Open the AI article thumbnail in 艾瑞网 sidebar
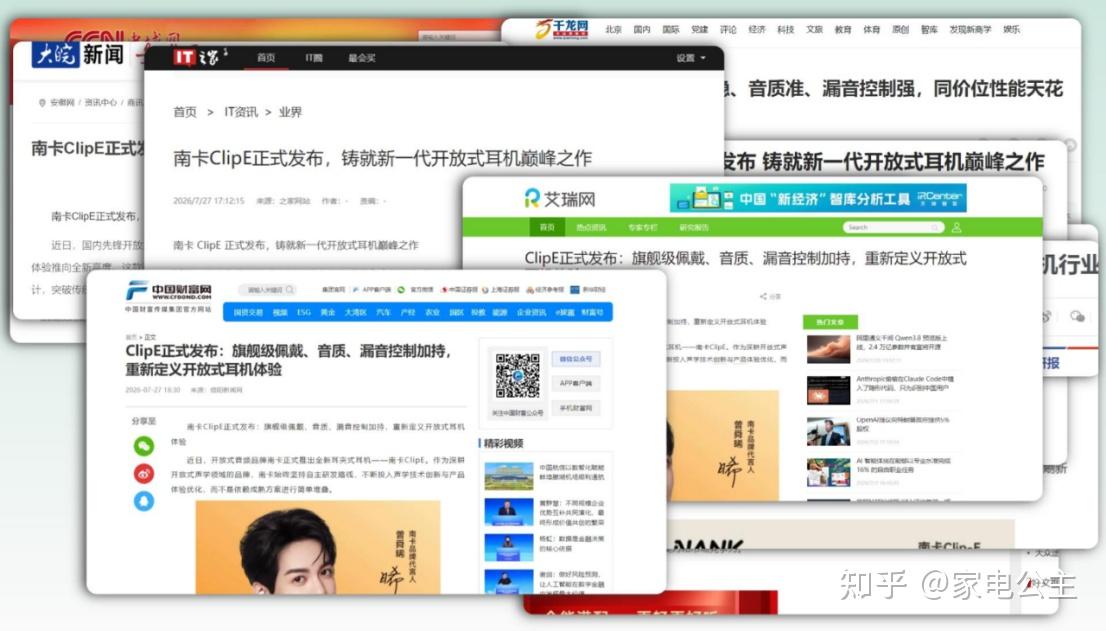 [828, 472]
